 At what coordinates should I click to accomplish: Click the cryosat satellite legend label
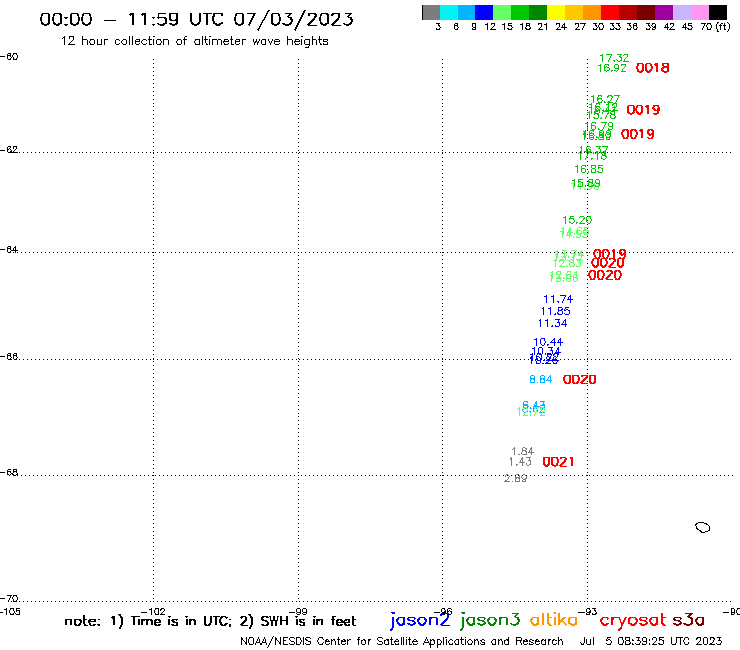pos(632,620)
